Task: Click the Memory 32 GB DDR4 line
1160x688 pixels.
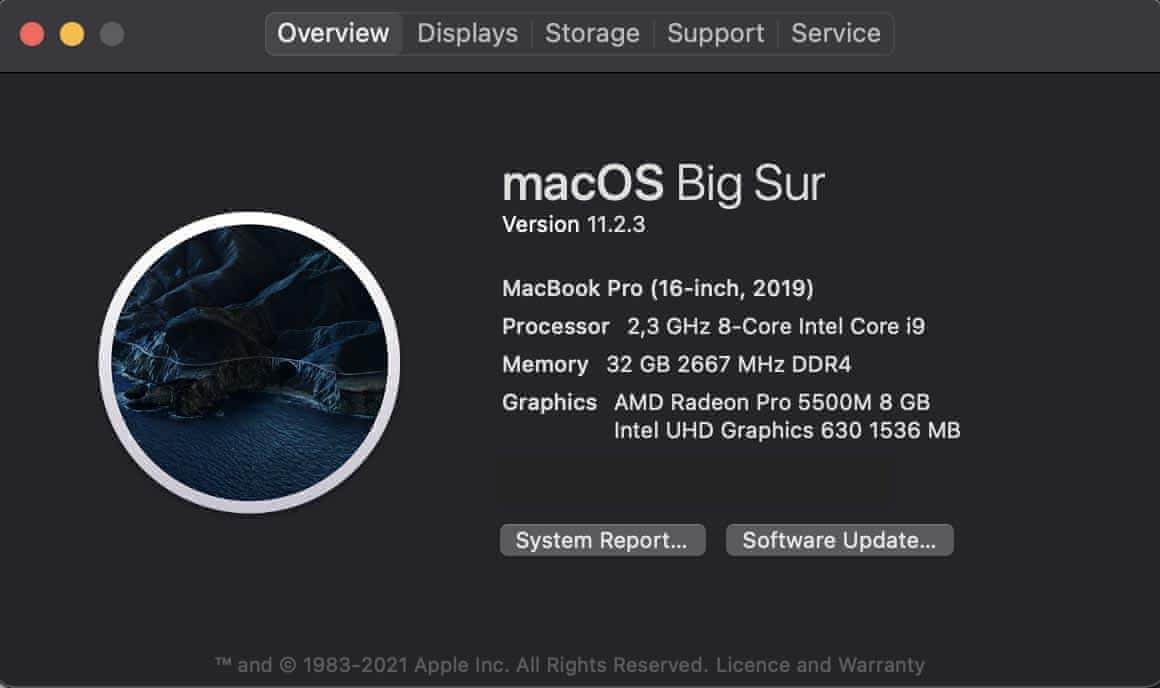Action: [x=676, y=365]
